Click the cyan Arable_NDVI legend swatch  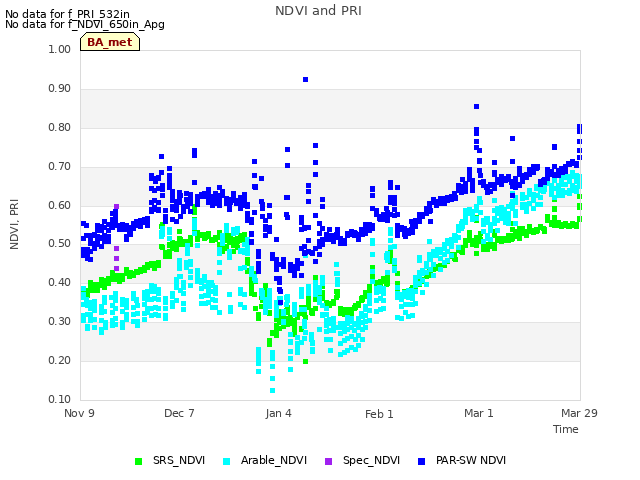227,461
